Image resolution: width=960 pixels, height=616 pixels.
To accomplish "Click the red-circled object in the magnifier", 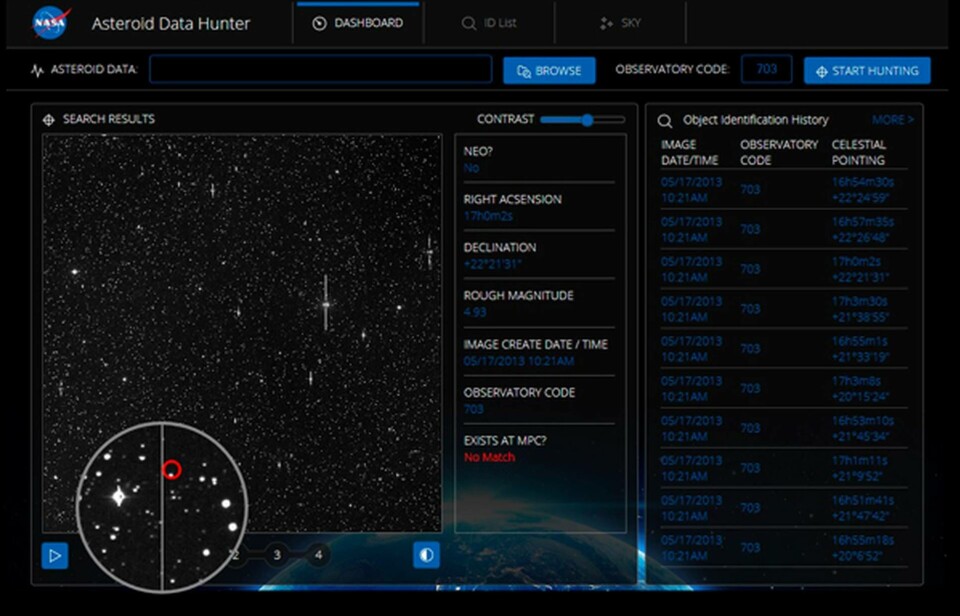I will (171, 470).
